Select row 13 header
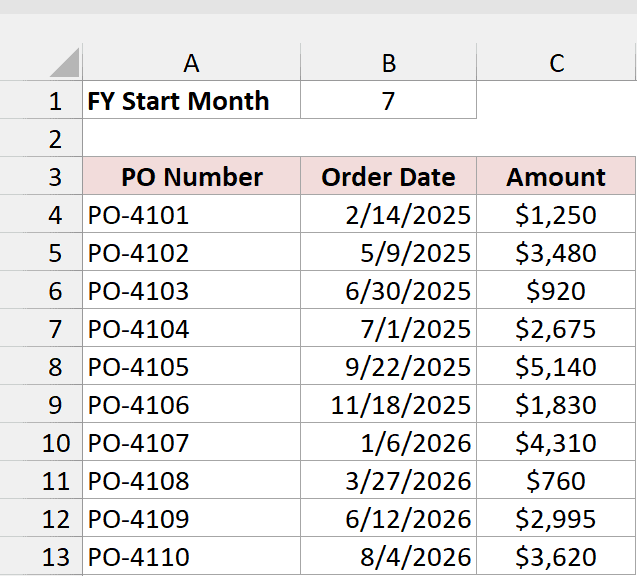Viewport: 637px width, 576px height. [x=41, y=556]
